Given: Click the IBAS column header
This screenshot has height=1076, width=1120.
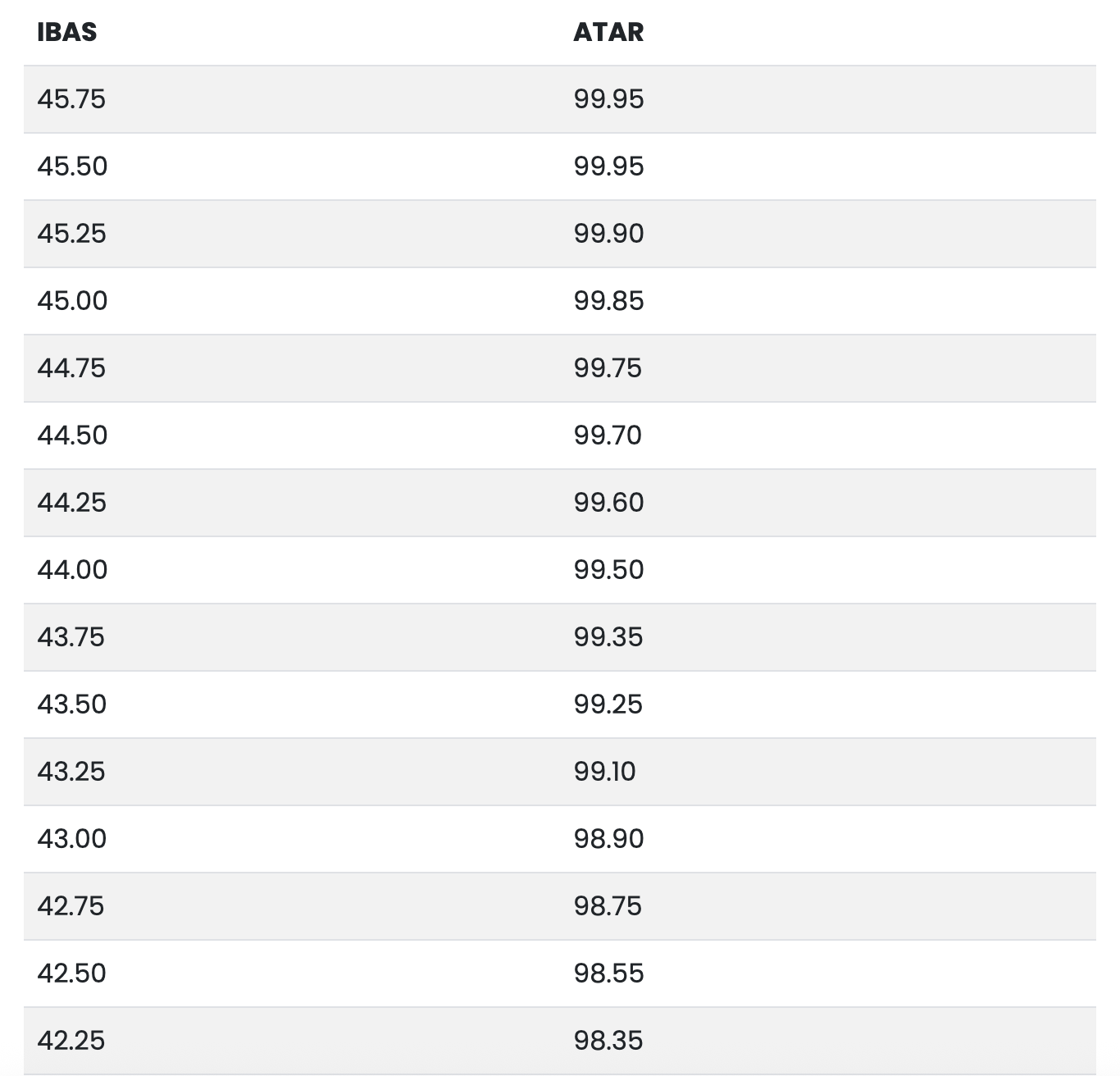Looking at the screenshot, I should click(x=67, y=32).
